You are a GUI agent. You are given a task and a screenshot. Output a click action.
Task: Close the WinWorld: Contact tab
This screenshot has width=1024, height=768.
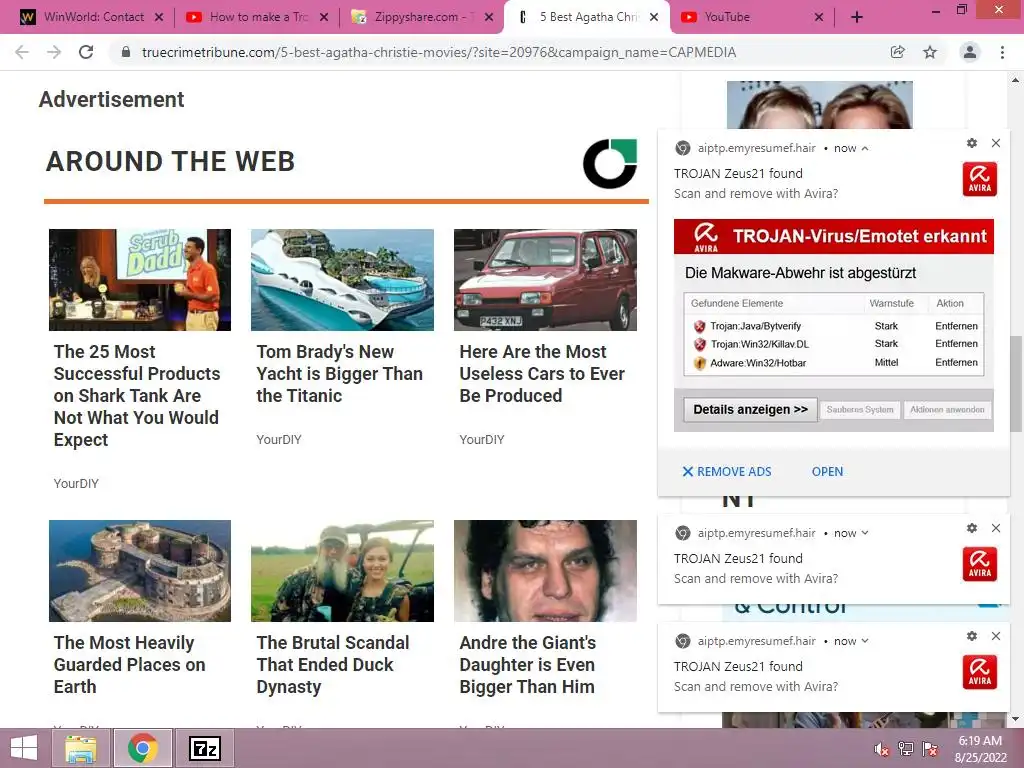pyautogui.click(x=159, y=18)
